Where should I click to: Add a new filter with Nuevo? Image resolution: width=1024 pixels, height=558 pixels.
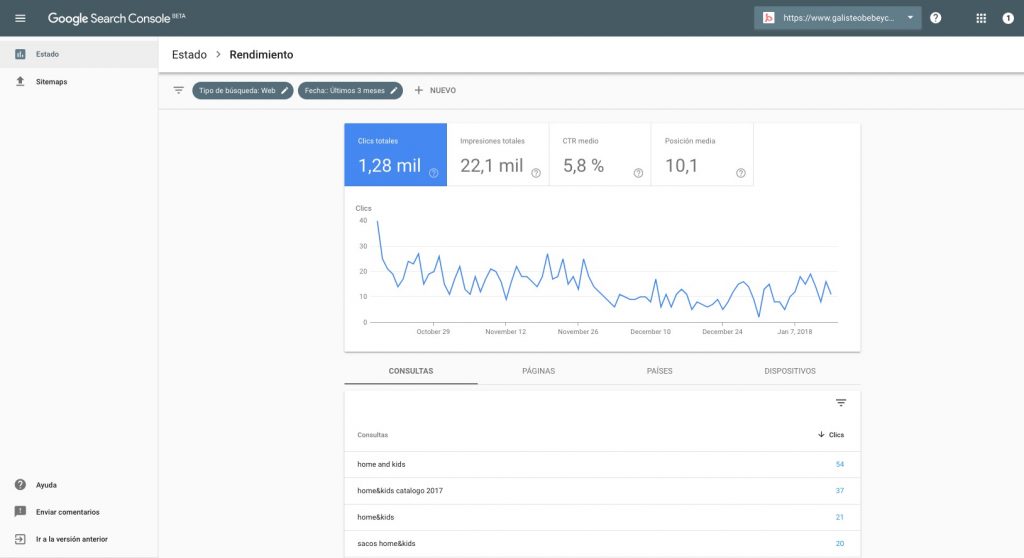tap(435, 90)
